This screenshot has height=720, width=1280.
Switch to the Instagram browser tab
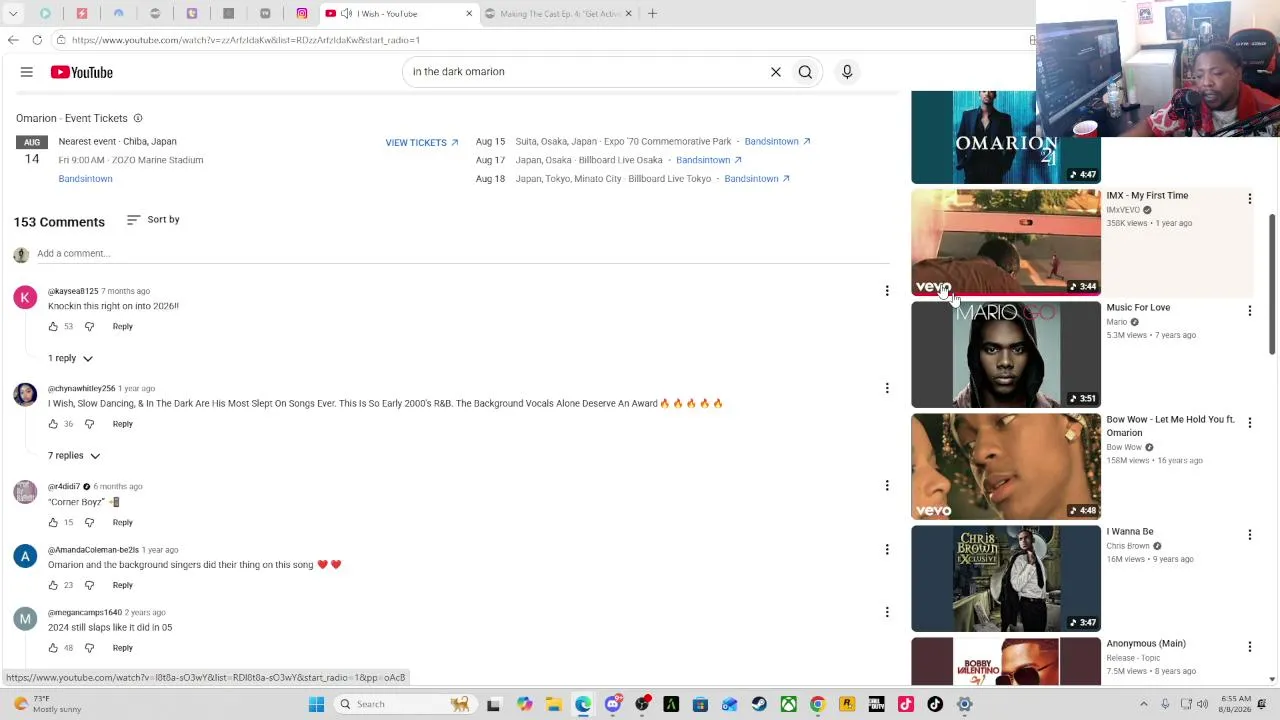[302, 14]
